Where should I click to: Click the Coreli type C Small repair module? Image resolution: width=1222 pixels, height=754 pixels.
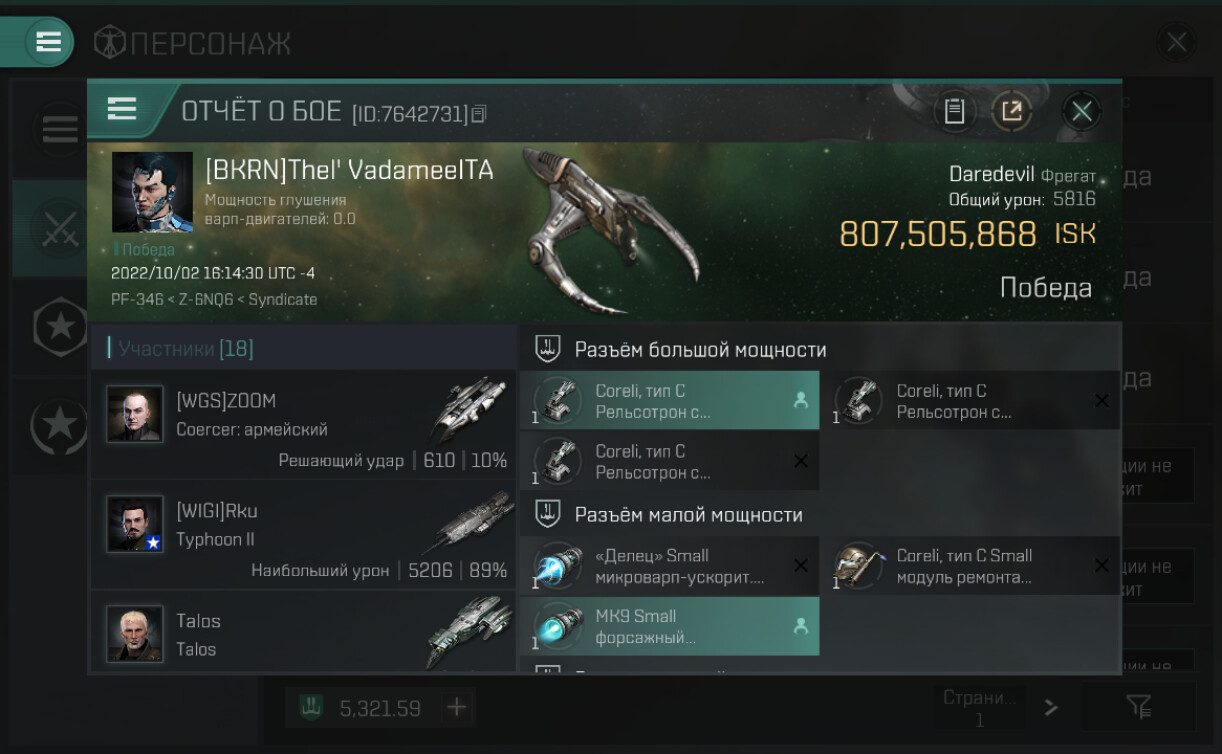point(970,566)
